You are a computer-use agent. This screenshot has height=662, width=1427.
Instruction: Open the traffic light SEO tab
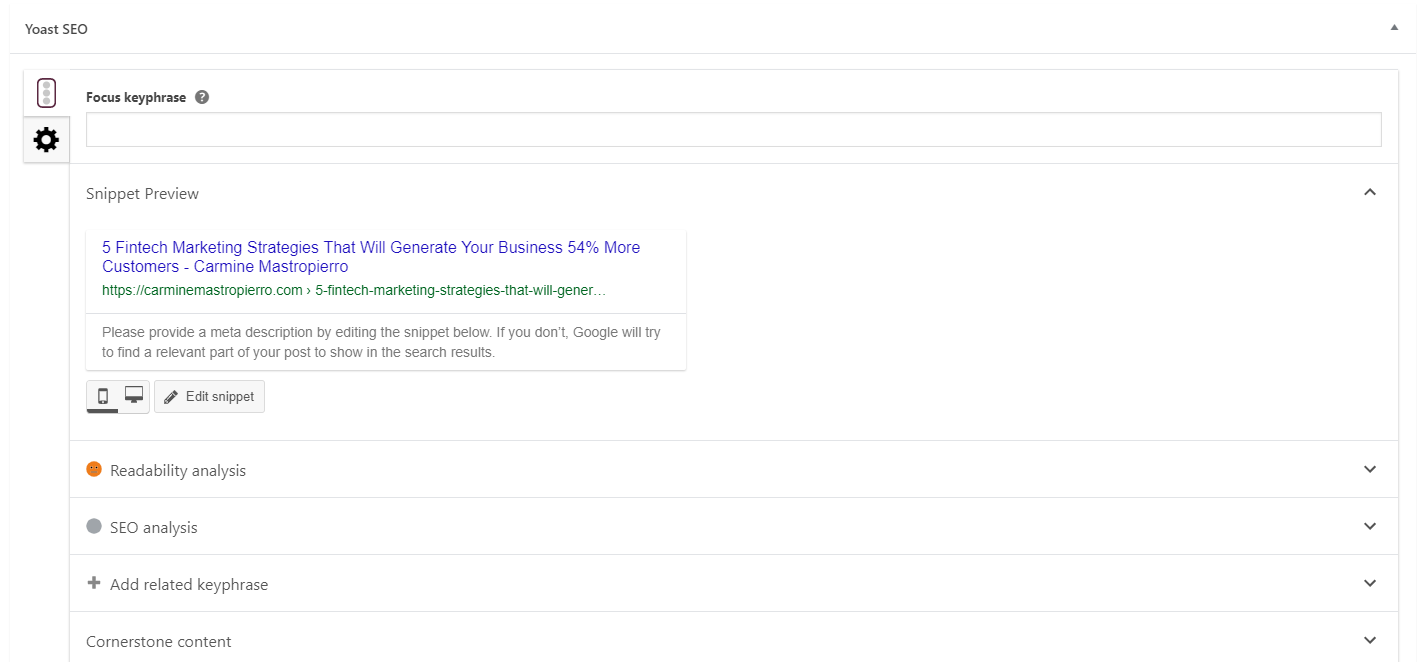tap(46, 93)
